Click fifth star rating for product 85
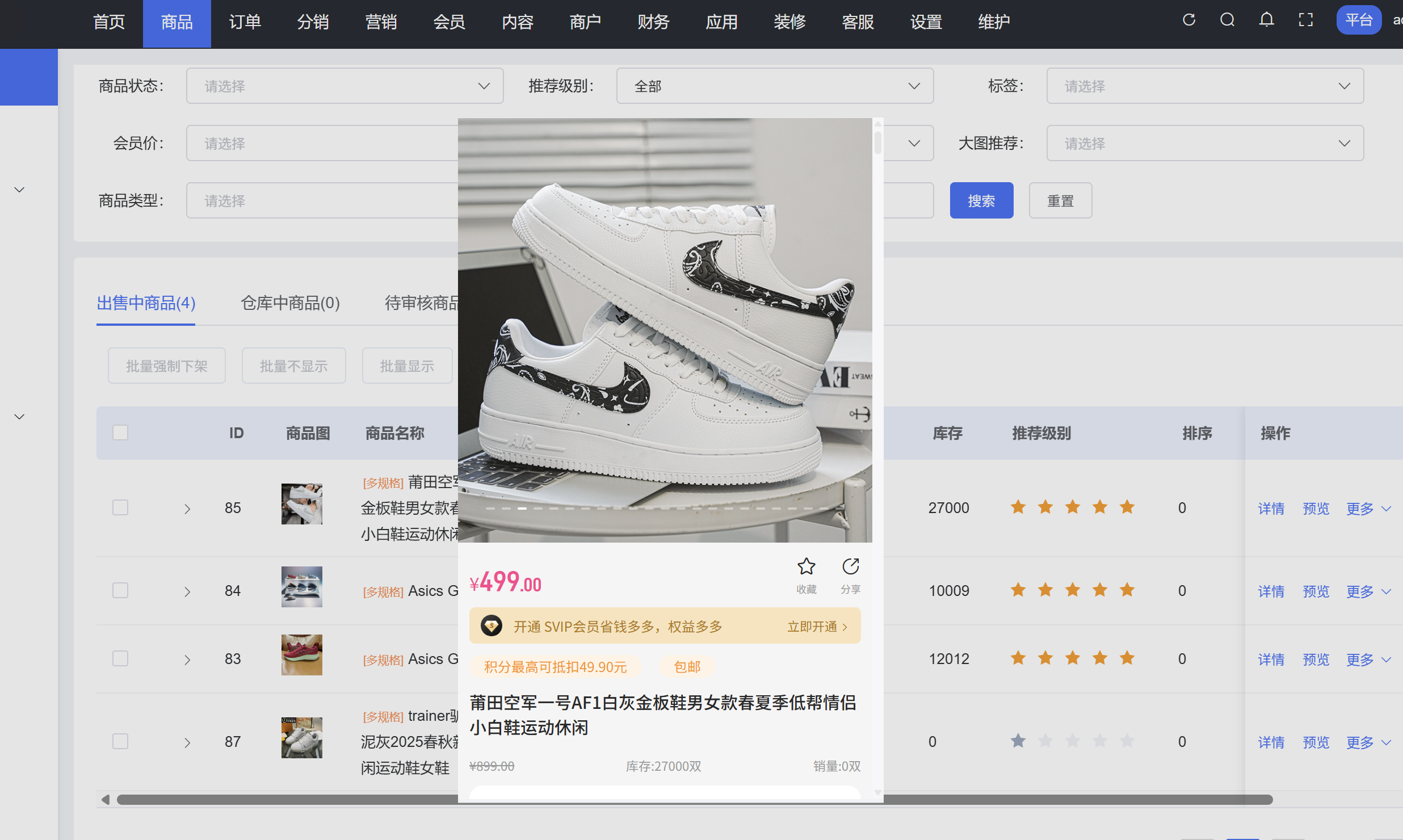 click(1127, 507)
